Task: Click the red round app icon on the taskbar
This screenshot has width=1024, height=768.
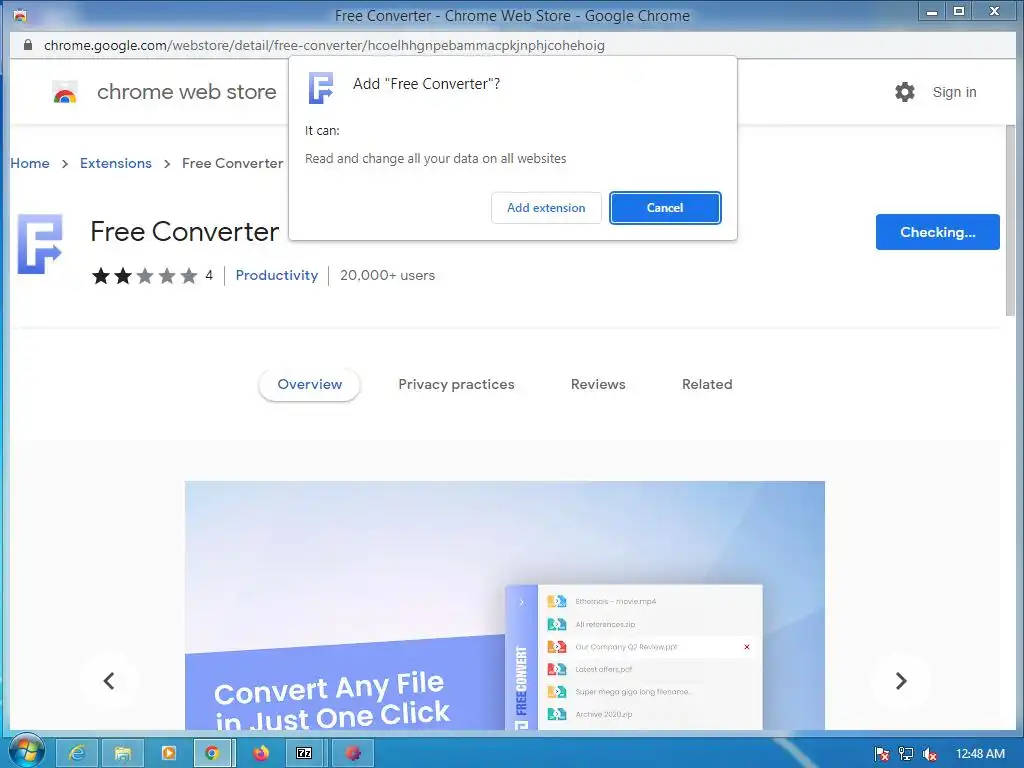Action: (353, 753)
